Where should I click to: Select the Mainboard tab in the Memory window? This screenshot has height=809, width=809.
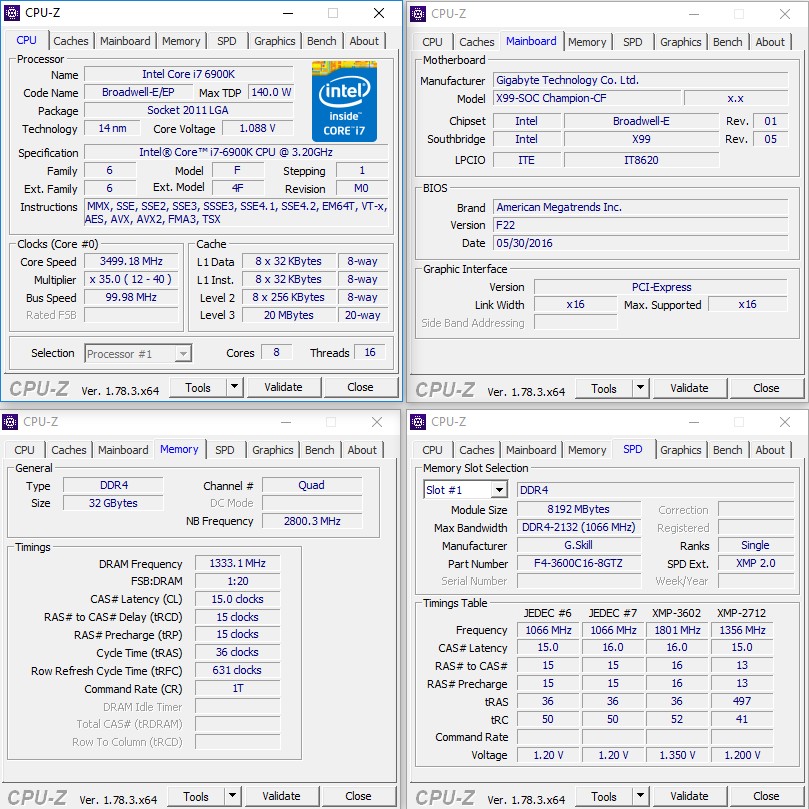[123, 450]
